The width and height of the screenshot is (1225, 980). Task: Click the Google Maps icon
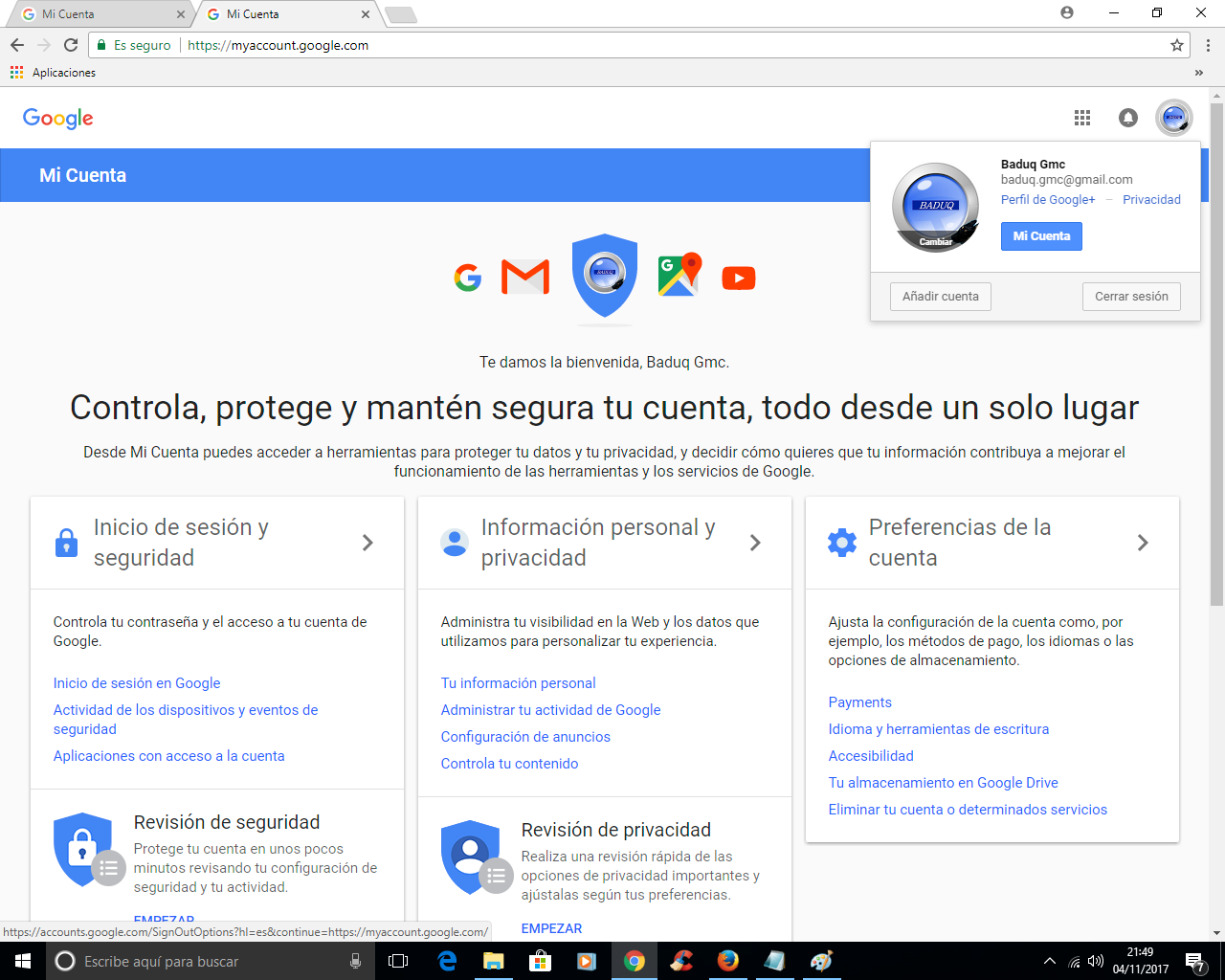click(679, 276)
